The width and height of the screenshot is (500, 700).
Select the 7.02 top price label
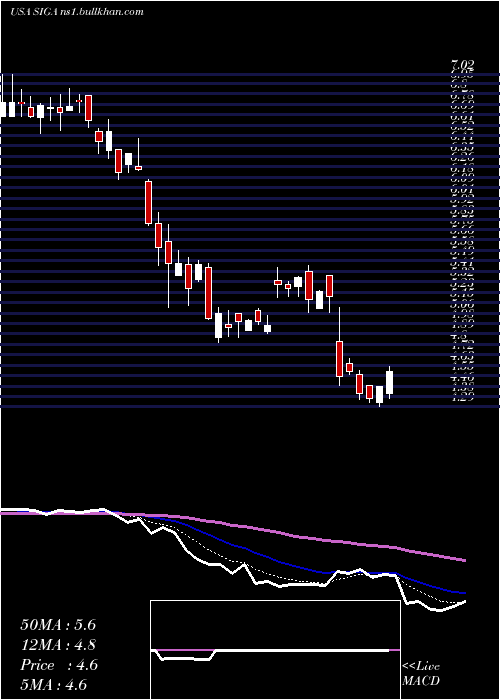(x=462, y=66)
